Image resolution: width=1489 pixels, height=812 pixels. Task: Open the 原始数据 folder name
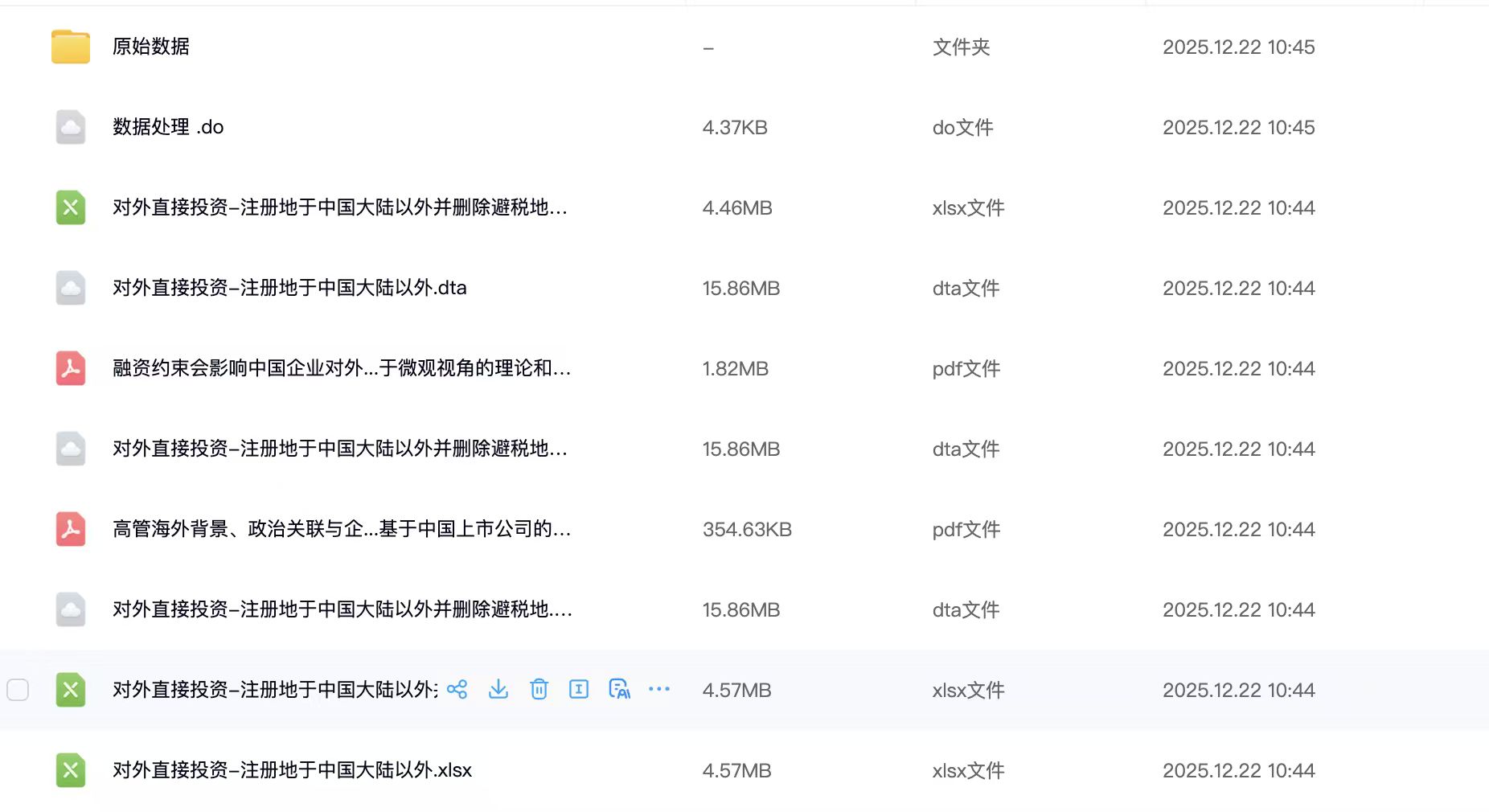pyautogui.click(x=151, y=47)
